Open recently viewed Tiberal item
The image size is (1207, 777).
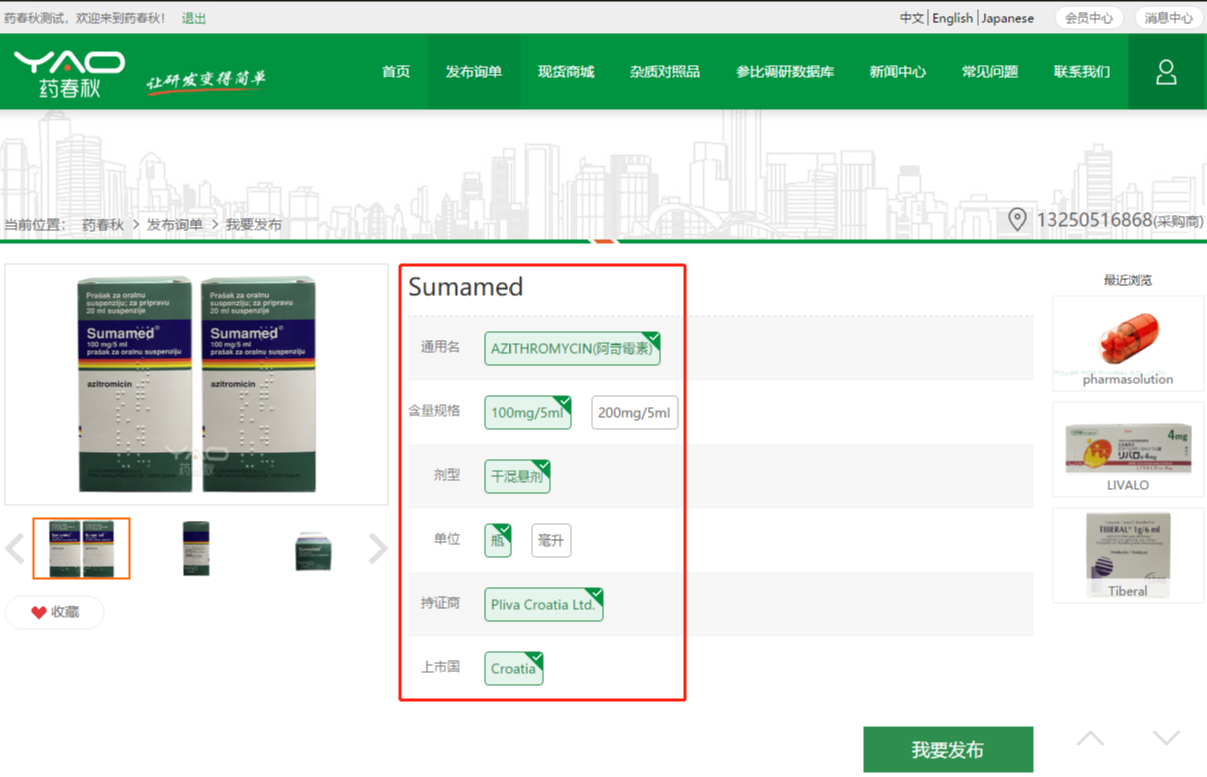(x=1128, y=555)
